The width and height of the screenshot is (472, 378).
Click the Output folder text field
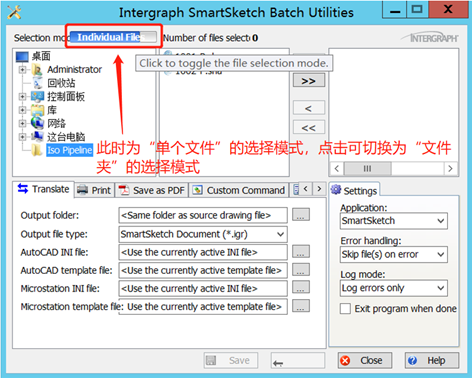point(203,215)
